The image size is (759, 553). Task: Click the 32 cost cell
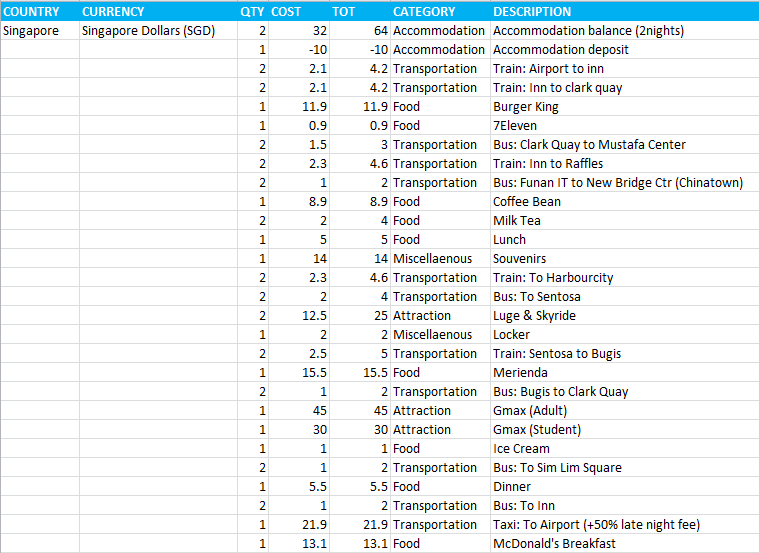click(x=299, y=31)
